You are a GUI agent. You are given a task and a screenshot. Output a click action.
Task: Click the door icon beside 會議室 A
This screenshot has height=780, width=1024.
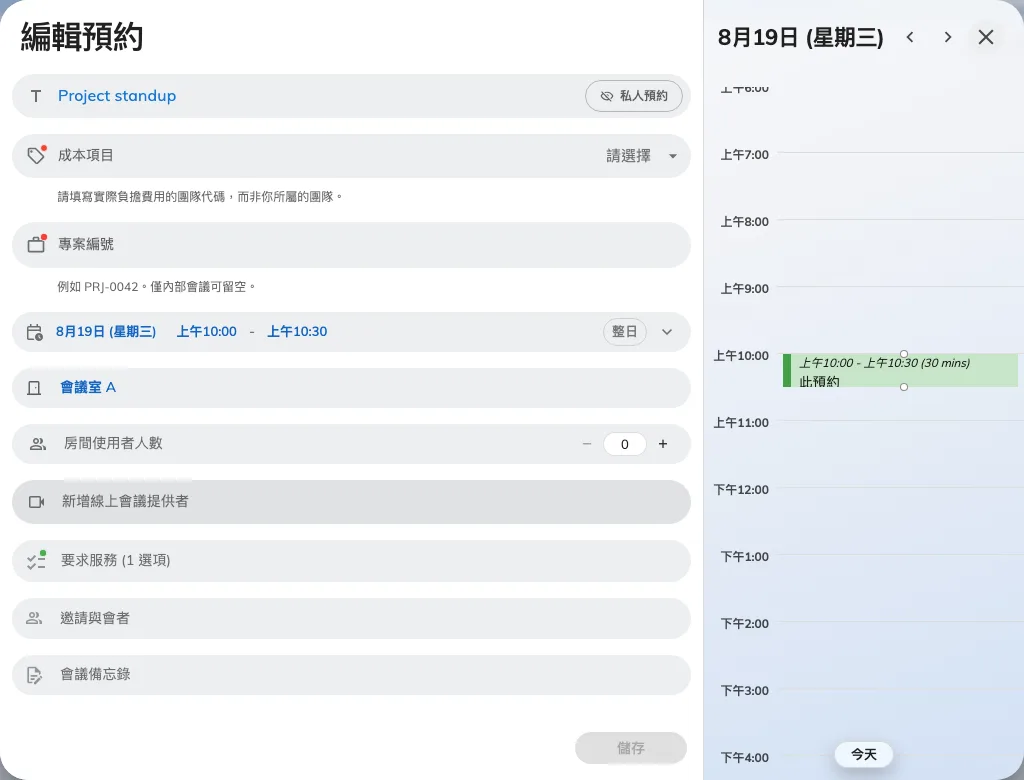(x=34, y=388)
